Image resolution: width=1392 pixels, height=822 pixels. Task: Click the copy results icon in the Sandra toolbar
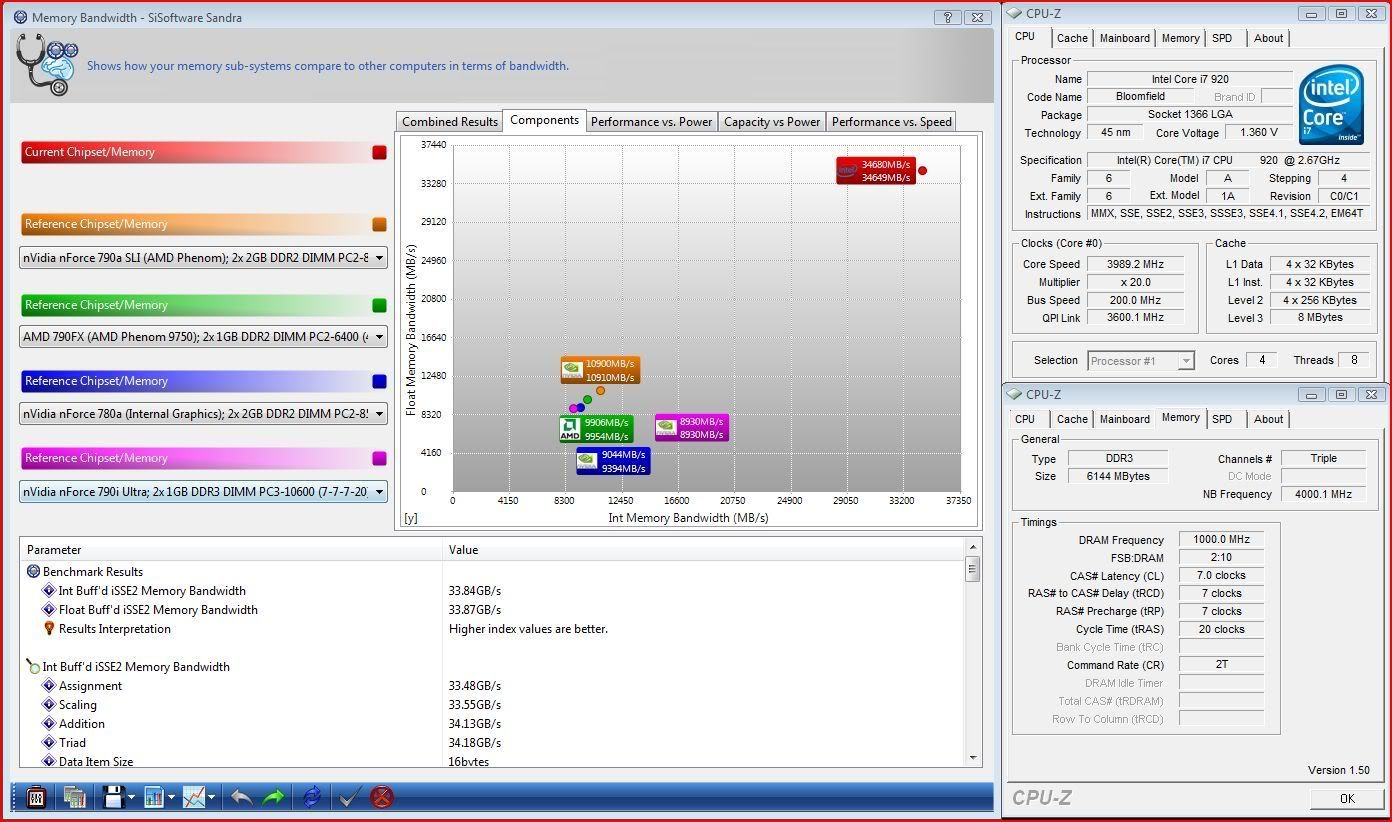pyautogui.click(x=74, y=797)
